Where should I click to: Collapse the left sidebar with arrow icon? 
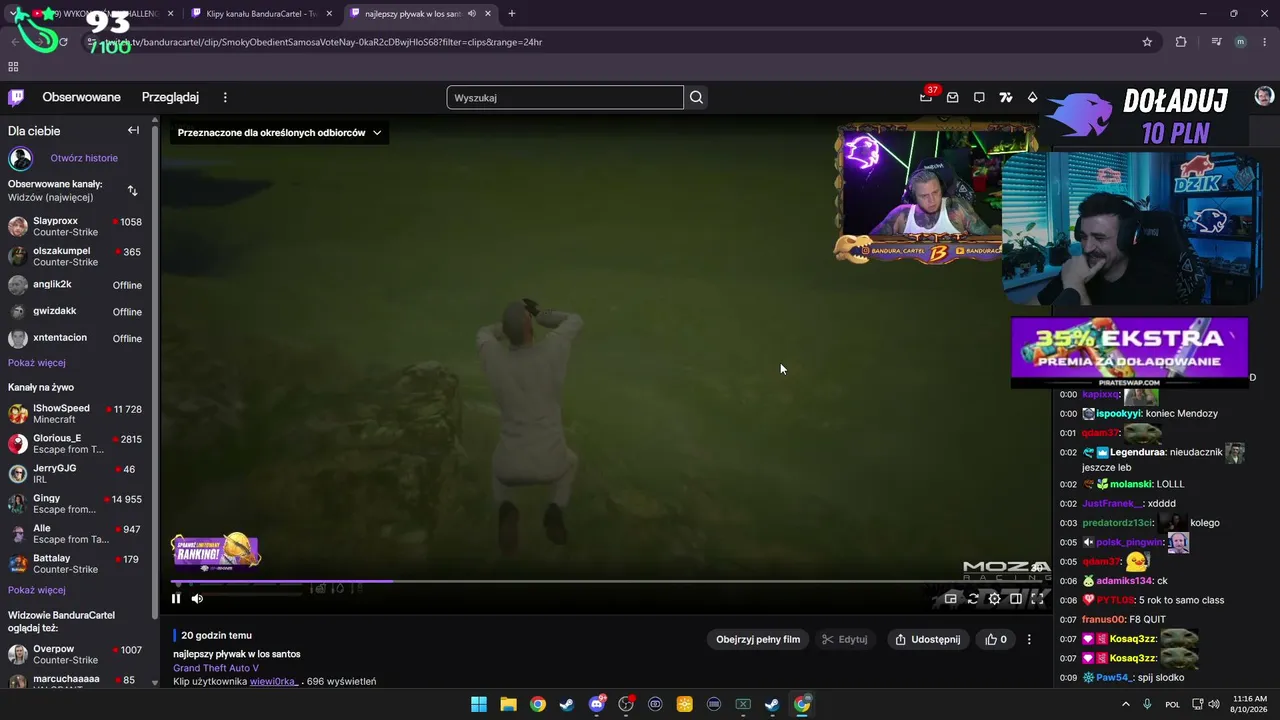pyautogui.click(x=133, y=130)
